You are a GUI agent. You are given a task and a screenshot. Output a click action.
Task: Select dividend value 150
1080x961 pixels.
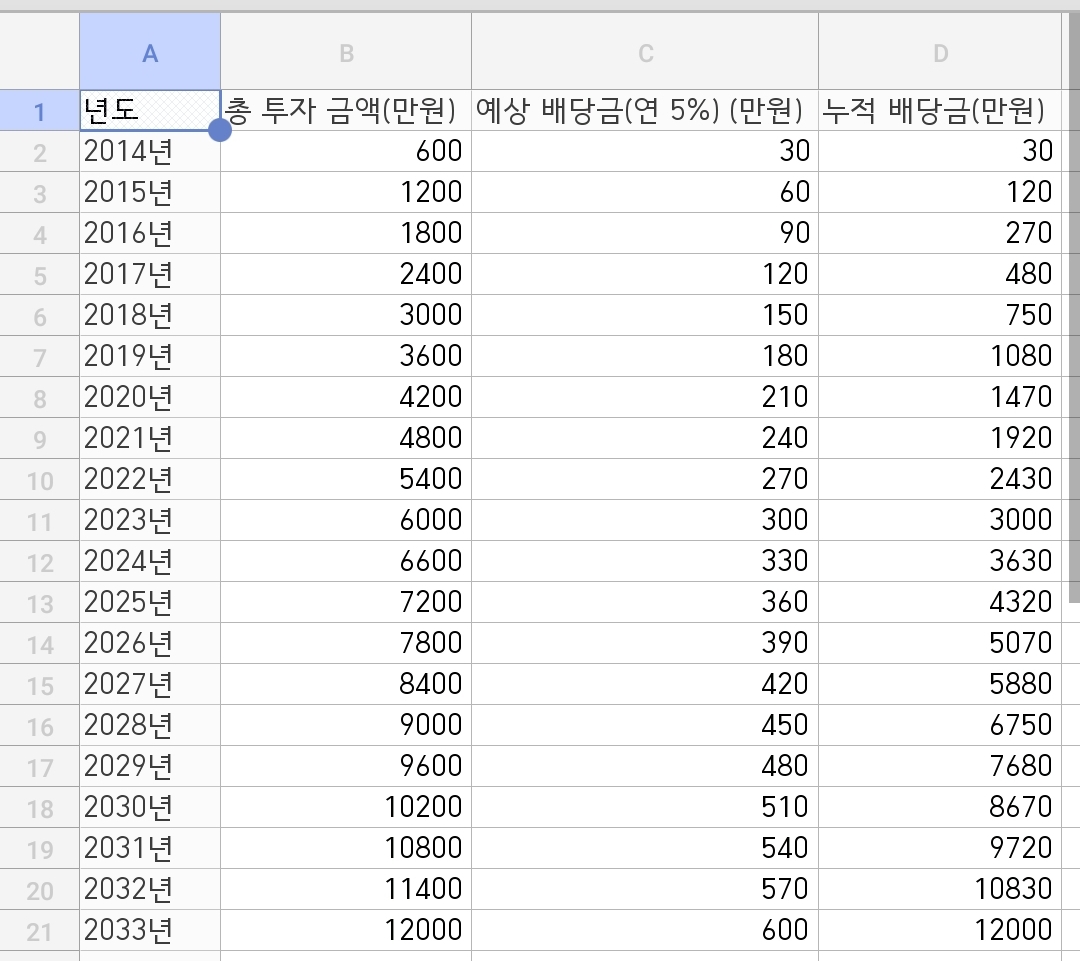pos(645,316)
